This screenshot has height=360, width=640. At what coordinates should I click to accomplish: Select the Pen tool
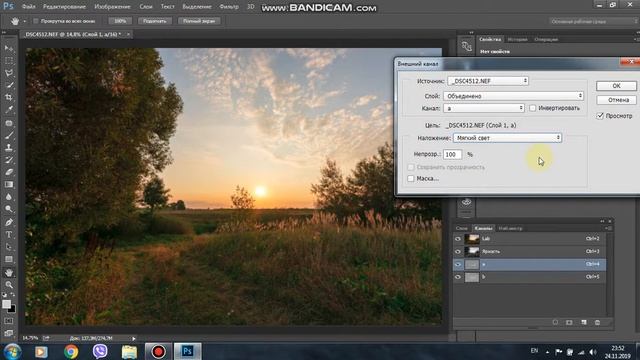pos(9,222)
